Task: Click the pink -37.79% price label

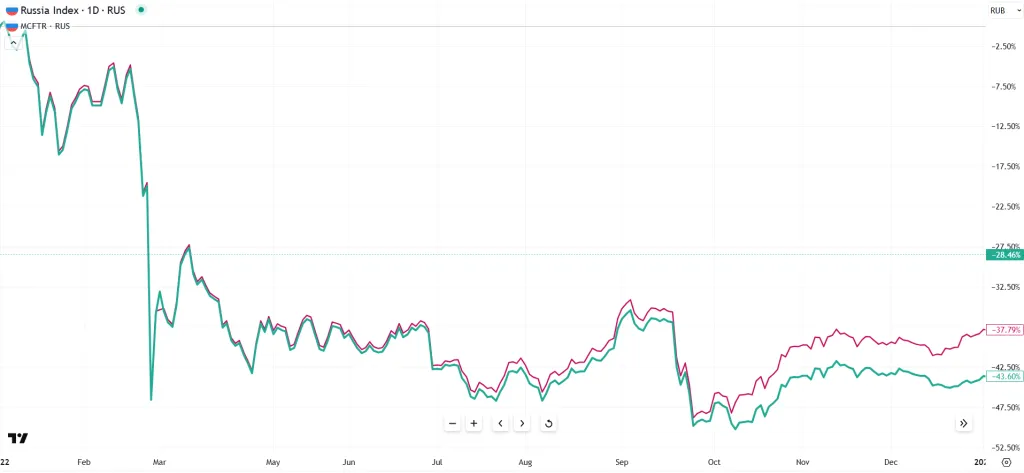Action: point(1004,329)
